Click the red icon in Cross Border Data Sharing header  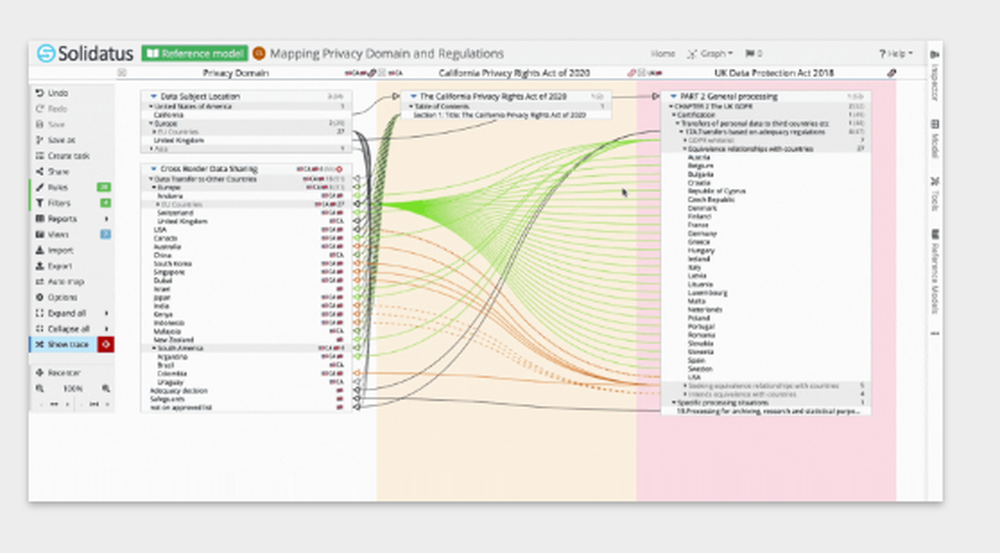coord(339,169)
